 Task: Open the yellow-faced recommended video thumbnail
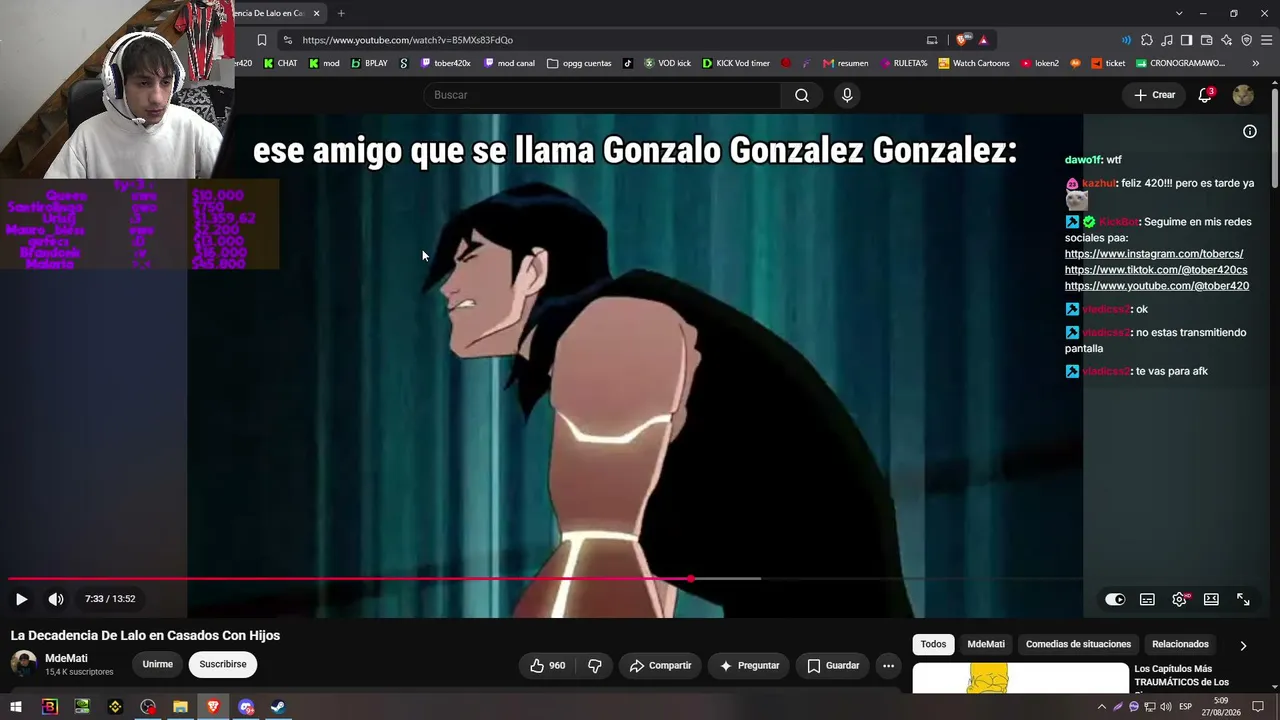click(1020, 678)
